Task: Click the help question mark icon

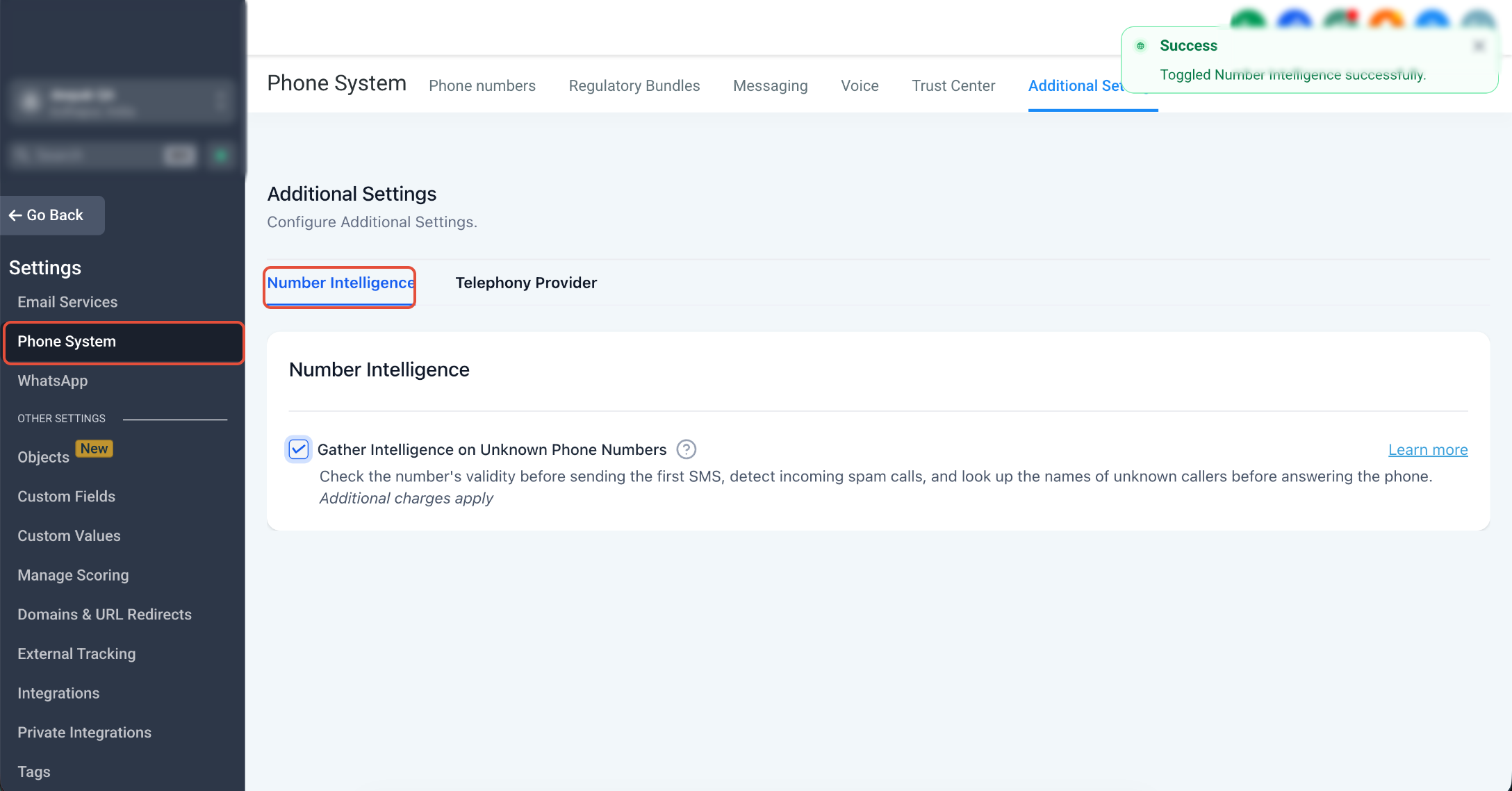Action: point(687,450)
